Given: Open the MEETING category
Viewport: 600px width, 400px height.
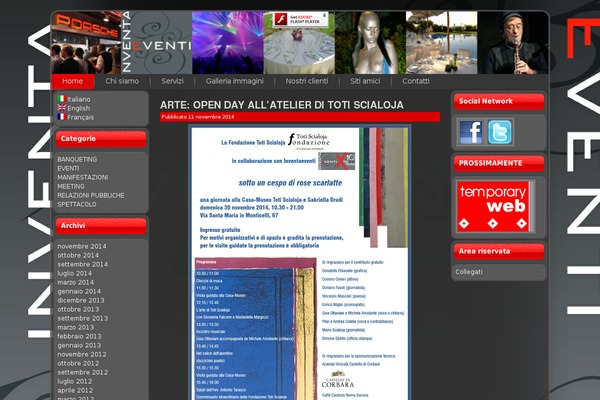Looking at the screenshot, I should click(71, 186).
